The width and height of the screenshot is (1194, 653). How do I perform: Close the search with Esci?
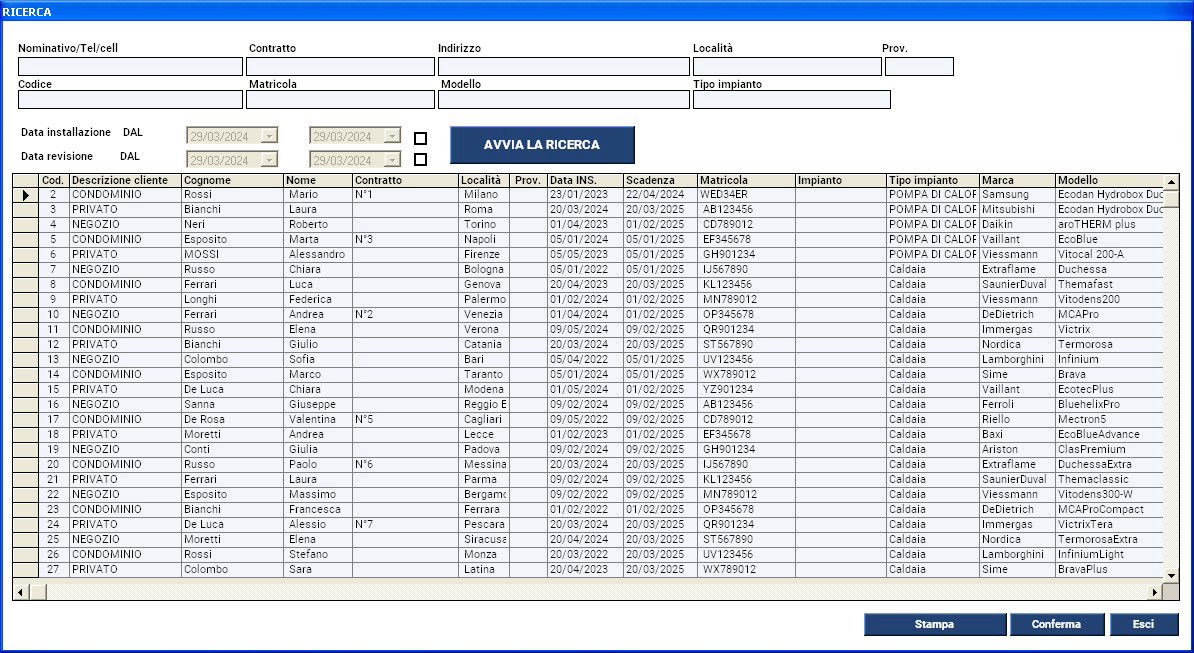pos(1143,624)
